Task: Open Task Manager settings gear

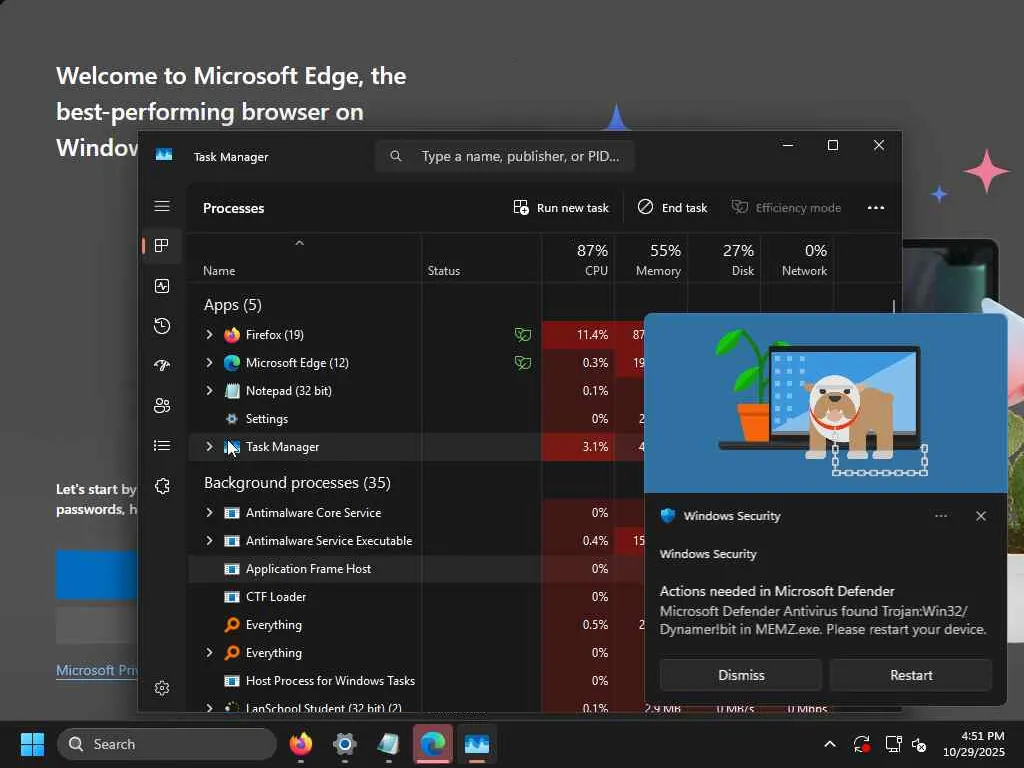Action: tap(162, 688)
